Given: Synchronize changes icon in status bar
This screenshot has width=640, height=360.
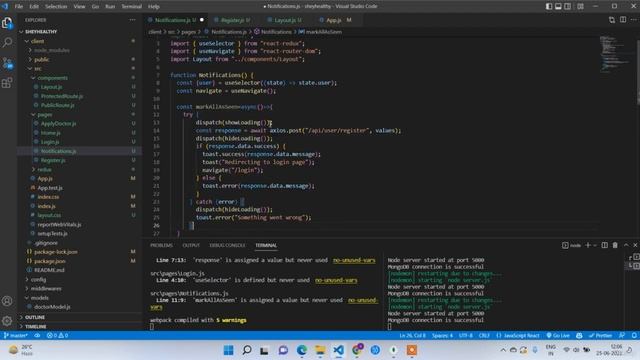Looking at the screenshot, I should pos(37,336).
